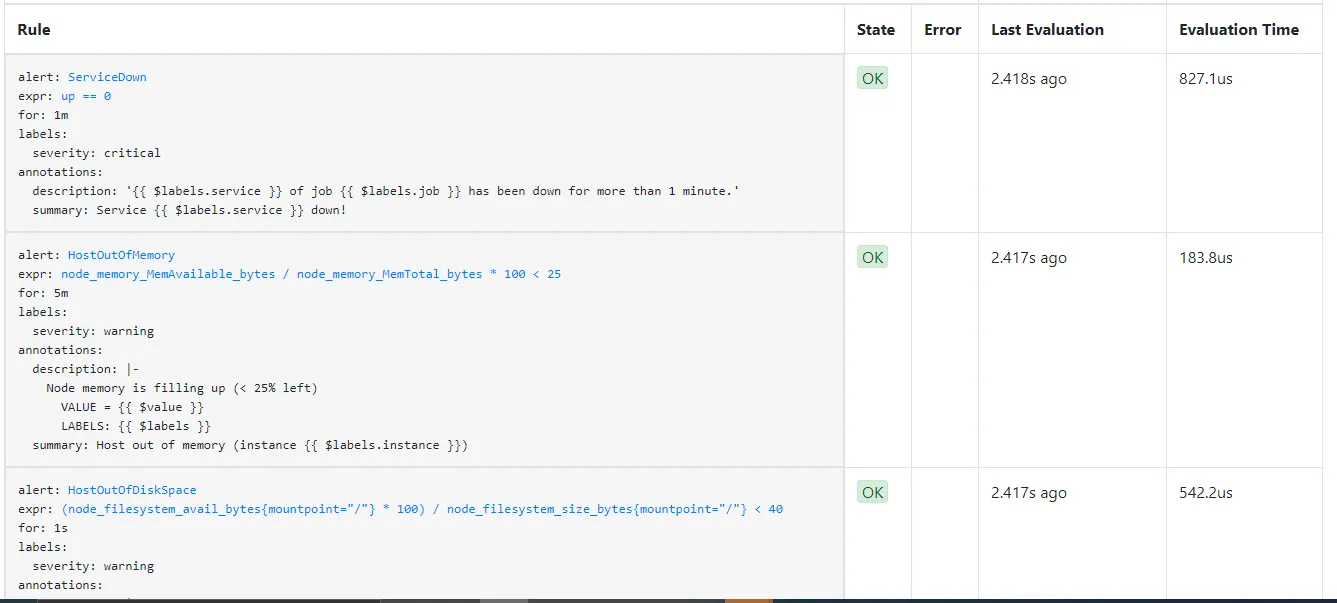Screen dimensions: 1337x603
Task: Click the '2.418s ago' last evaluation cell
Action: click(x=1028, y=79)
